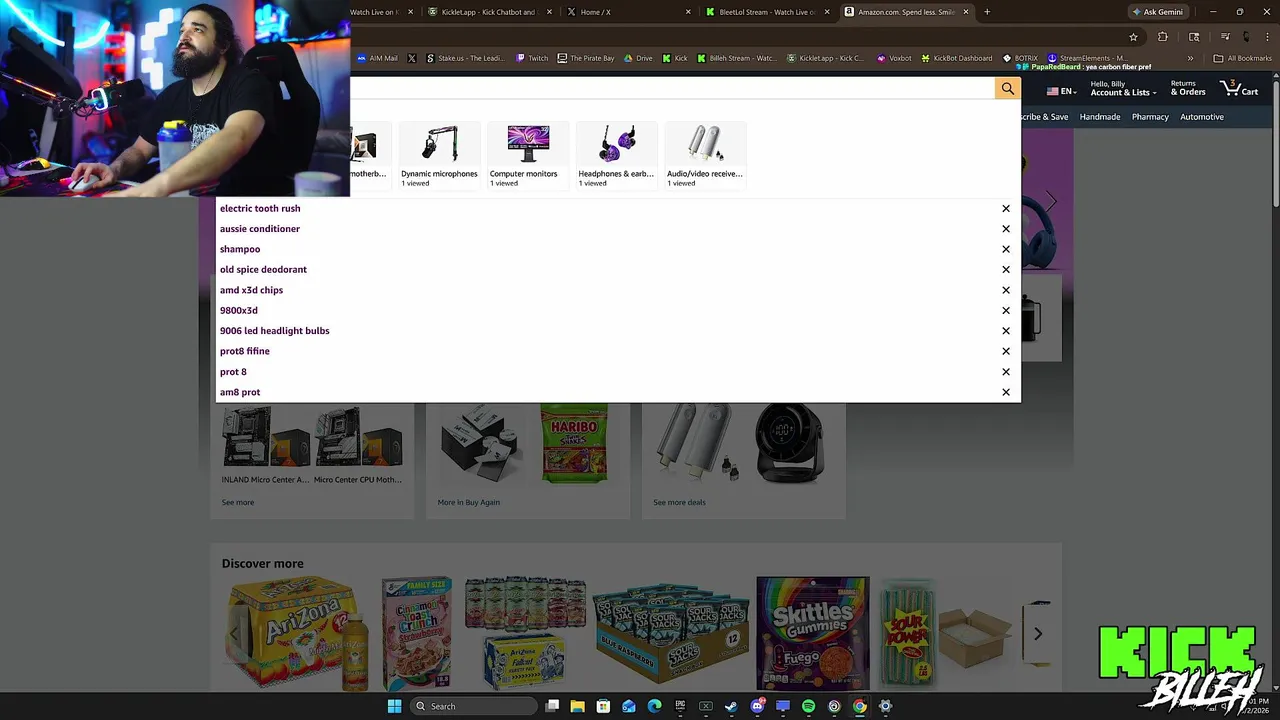Open the Automotive nav link
The height and width of the screenshot is (720, 1280).
(x=1201, y=117)
